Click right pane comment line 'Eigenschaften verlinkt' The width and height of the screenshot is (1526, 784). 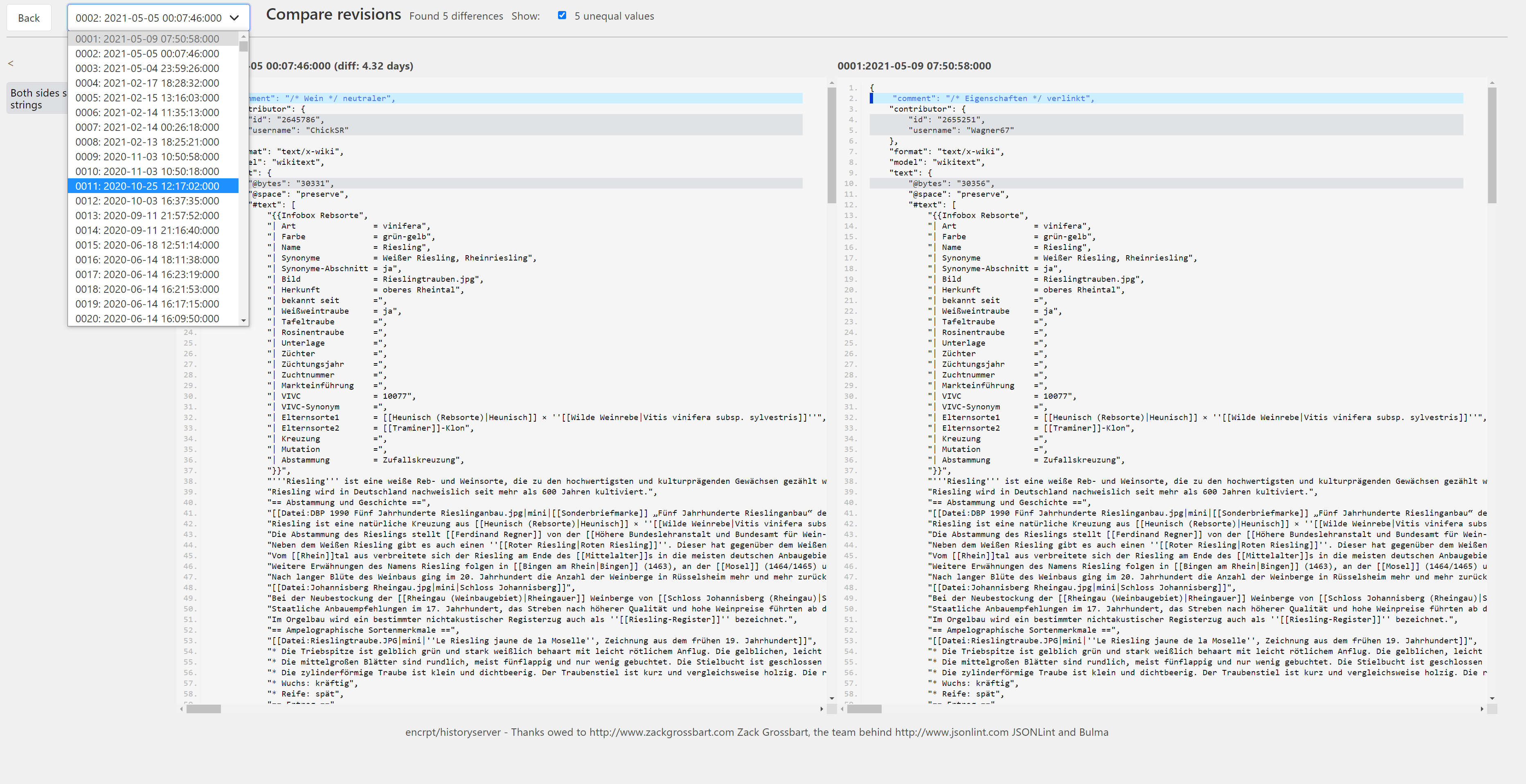coord(1166,98)
